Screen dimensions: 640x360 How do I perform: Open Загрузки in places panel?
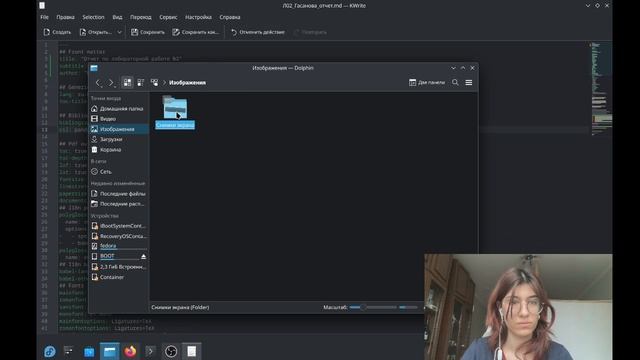tap(118, 139)
